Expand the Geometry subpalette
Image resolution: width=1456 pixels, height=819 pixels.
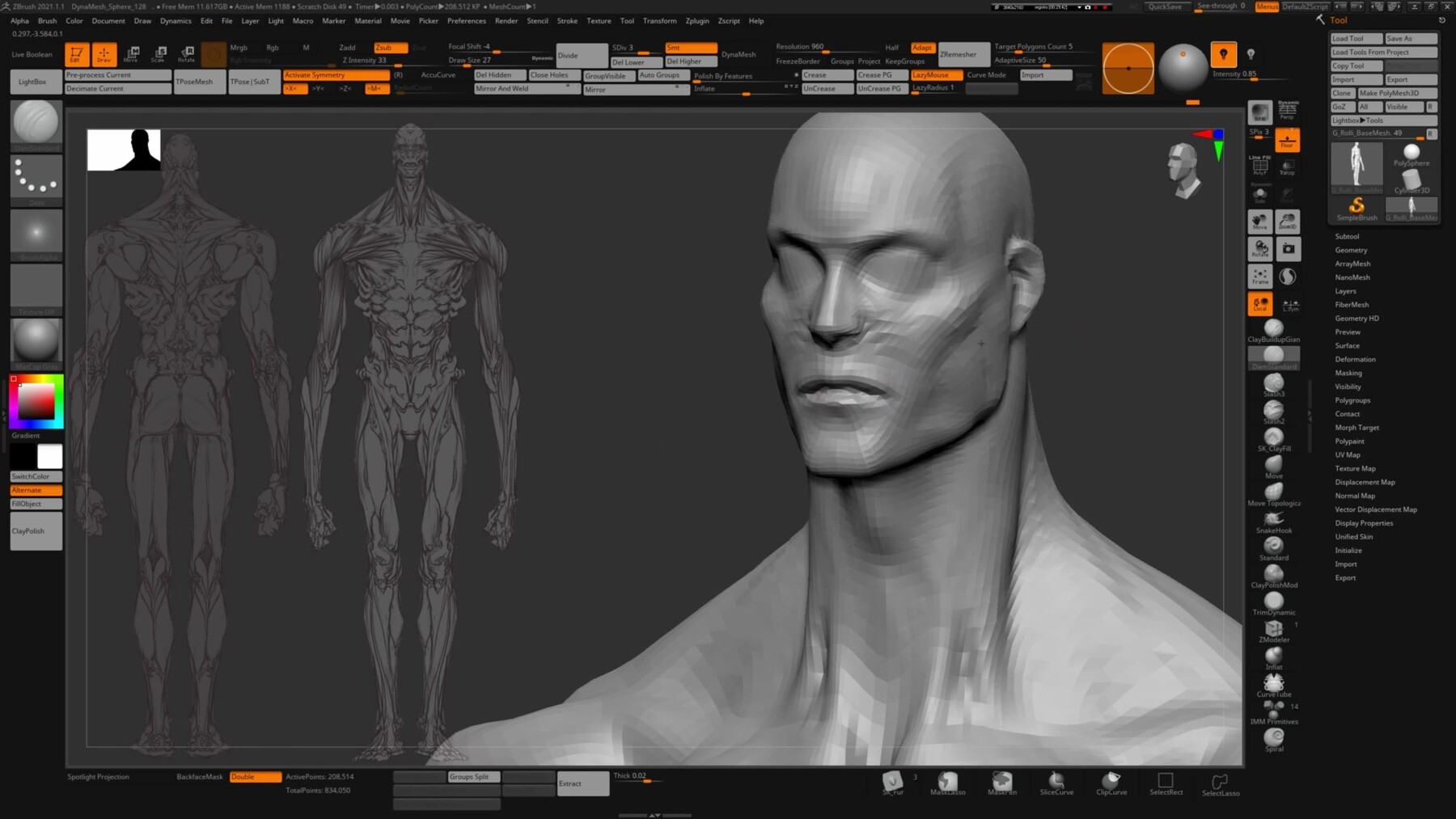coord(1351,250)
